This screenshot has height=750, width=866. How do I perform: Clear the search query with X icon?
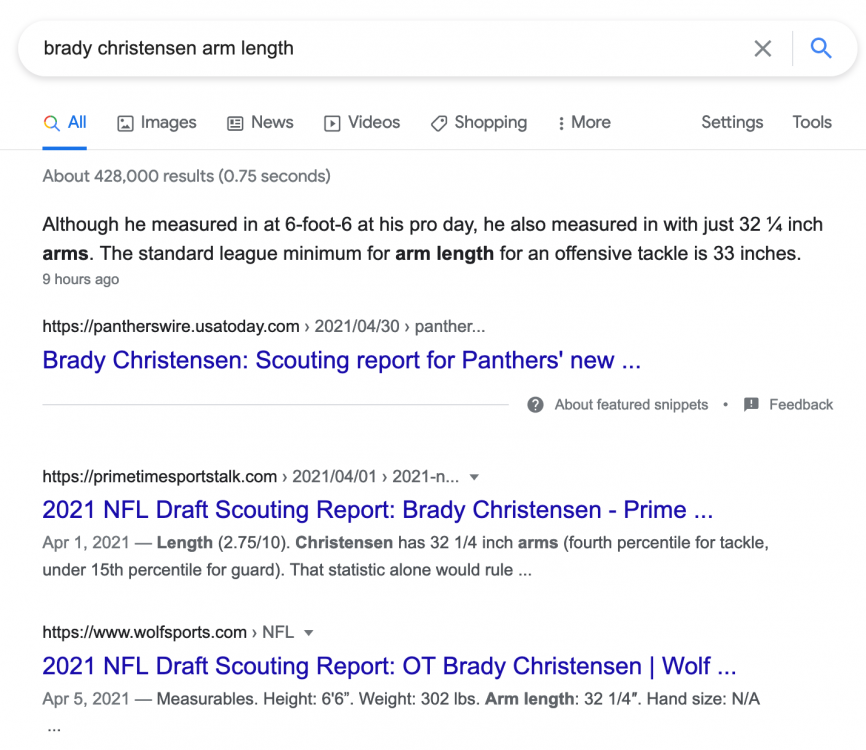tap(763, 48)
